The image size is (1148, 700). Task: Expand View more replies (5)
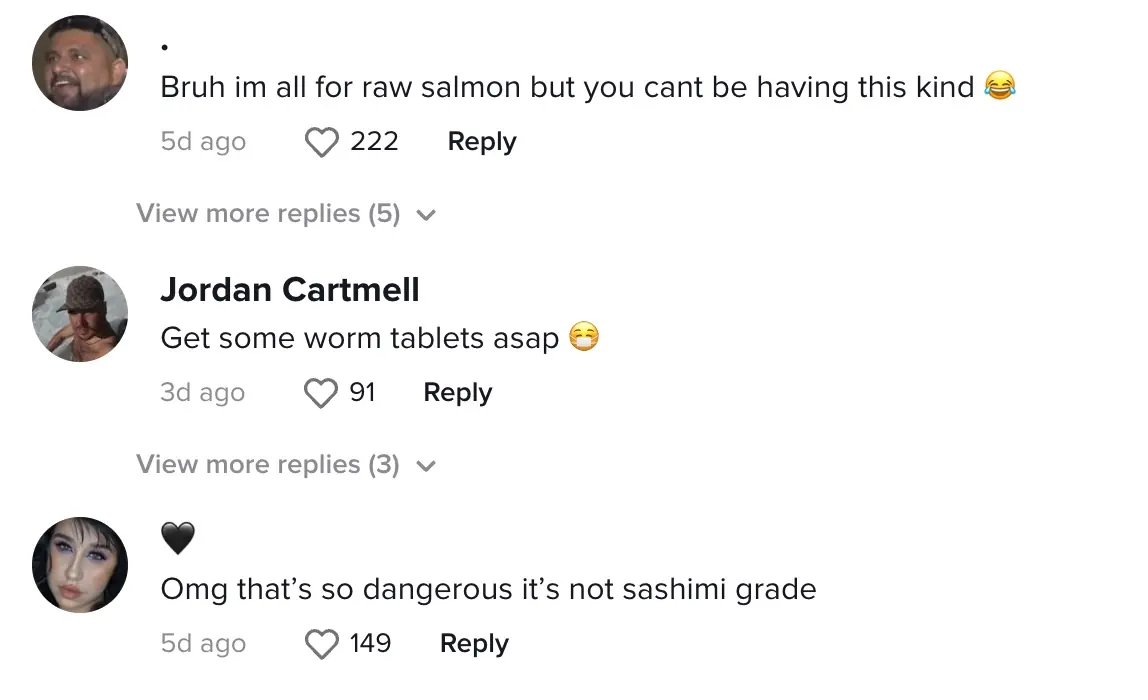point(268,214)
